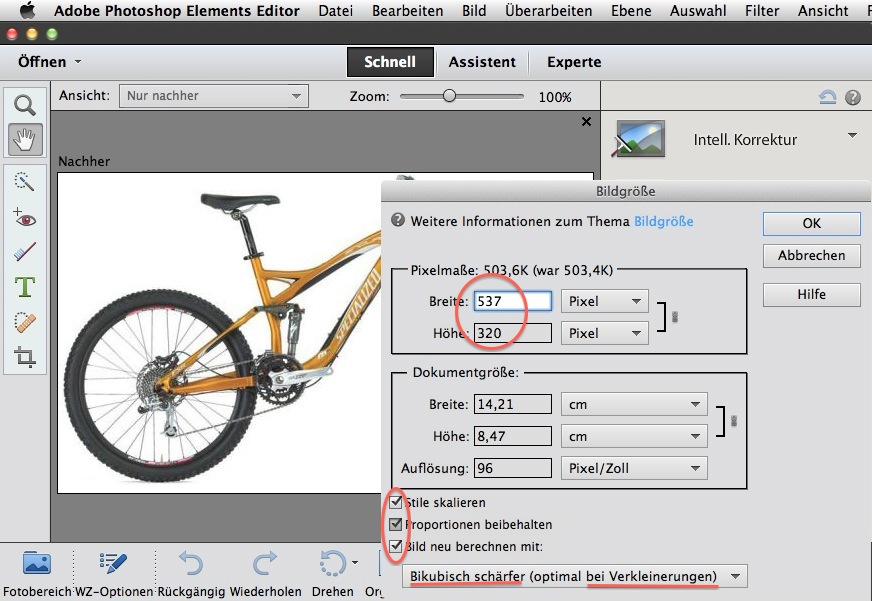Click the Abbrechen button

click(811, 255)
